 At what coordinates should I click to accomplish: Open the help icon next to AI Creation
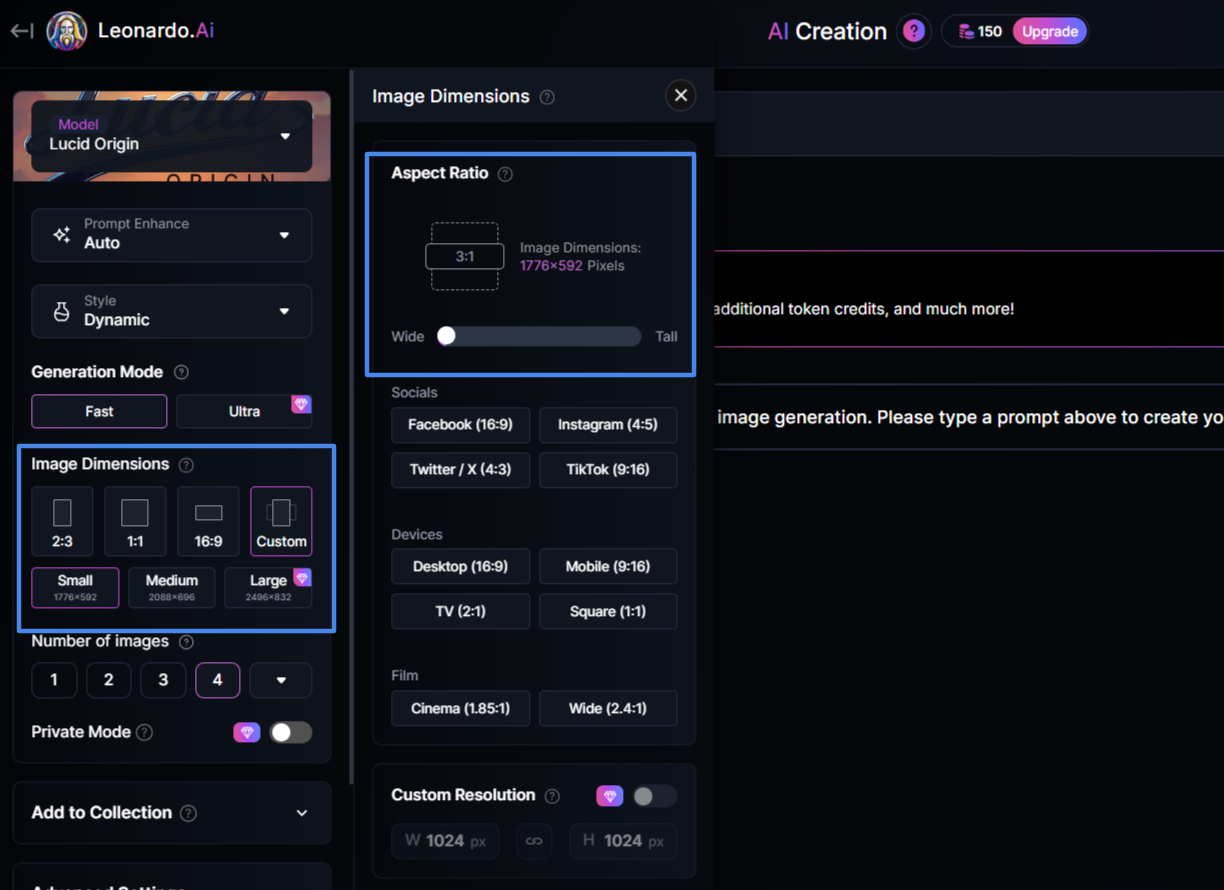click(913, 30)
